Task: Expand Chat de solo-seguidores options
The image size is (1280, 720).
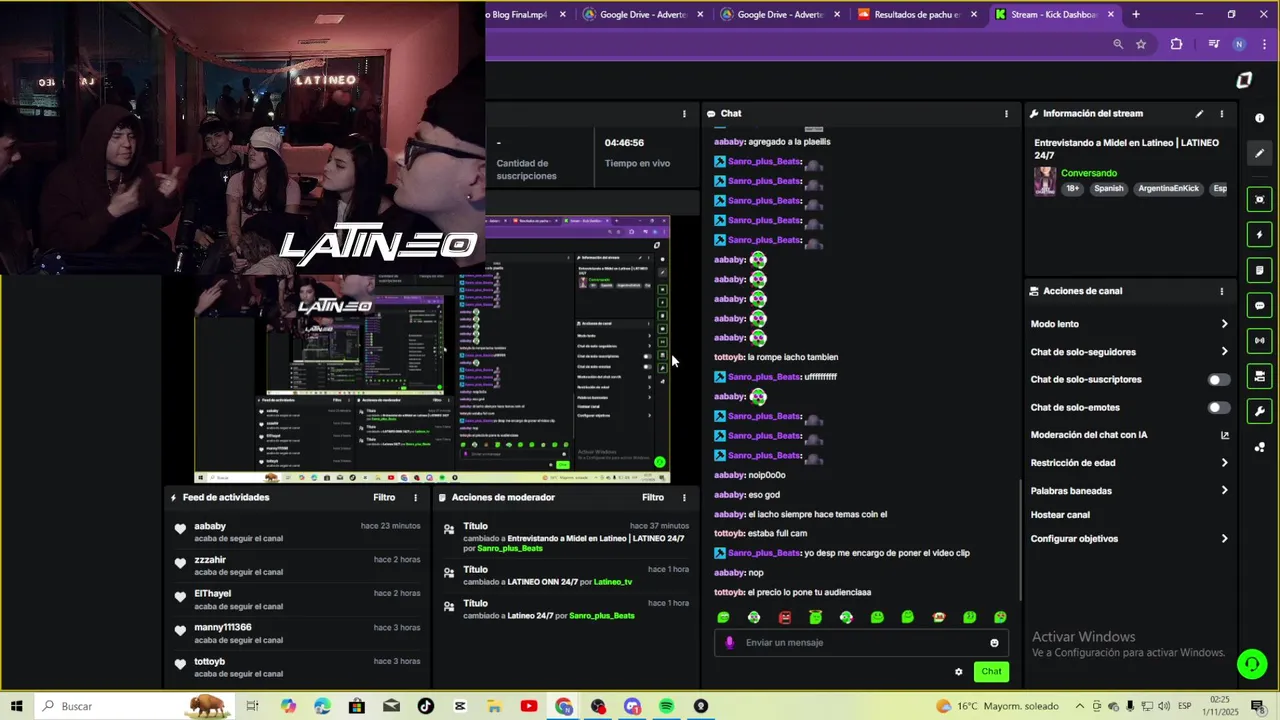Action: tap(1224, 352)
